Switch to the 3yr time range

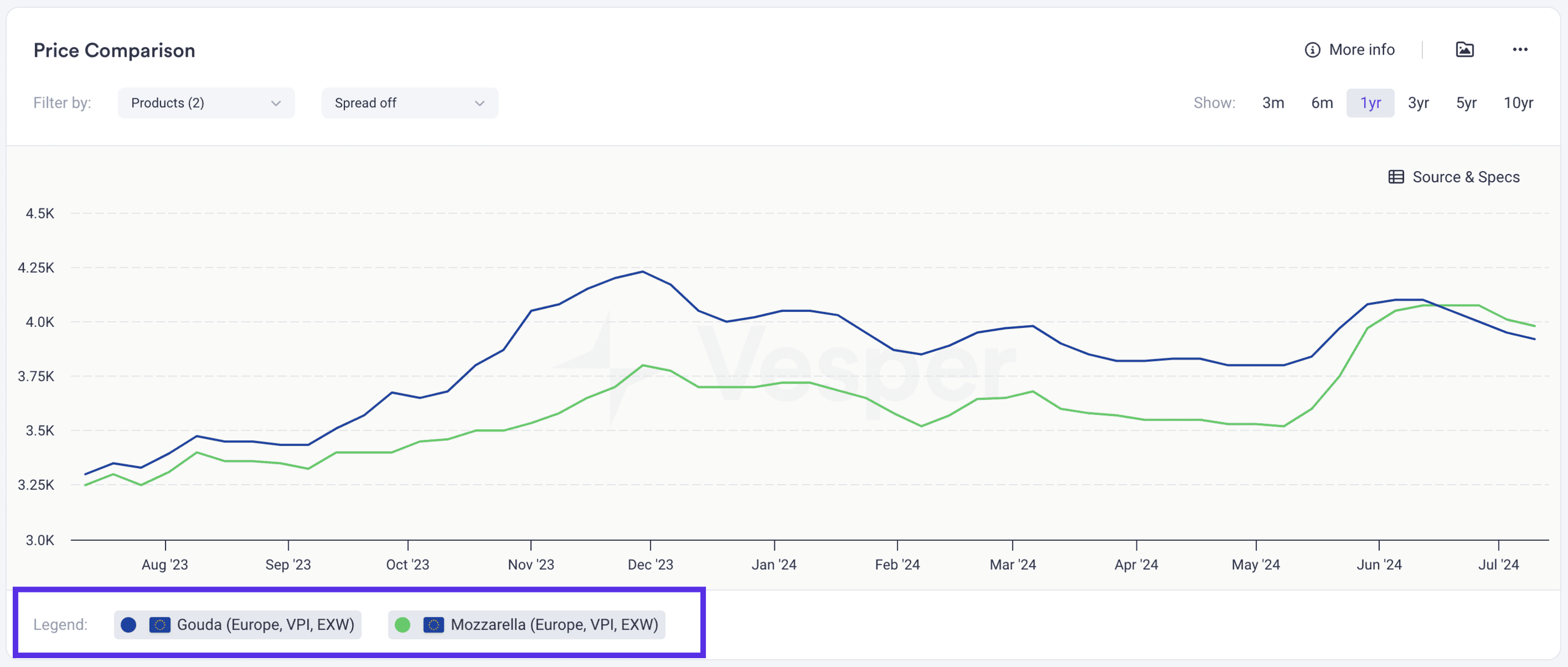pos(1417,103)
